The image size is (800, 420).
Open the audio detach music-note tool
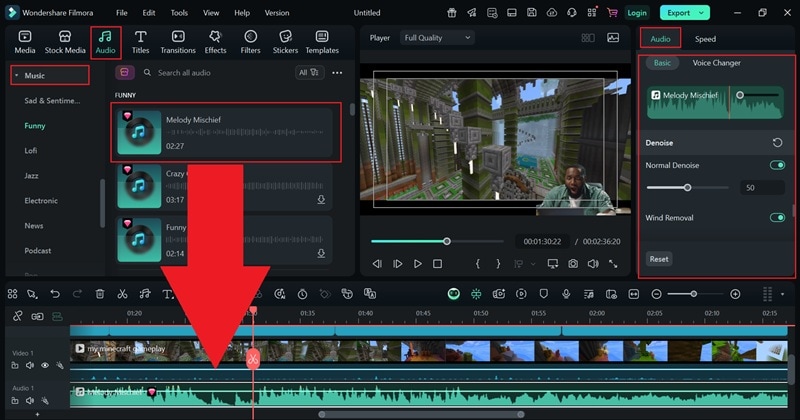click(x=145, y=294)
